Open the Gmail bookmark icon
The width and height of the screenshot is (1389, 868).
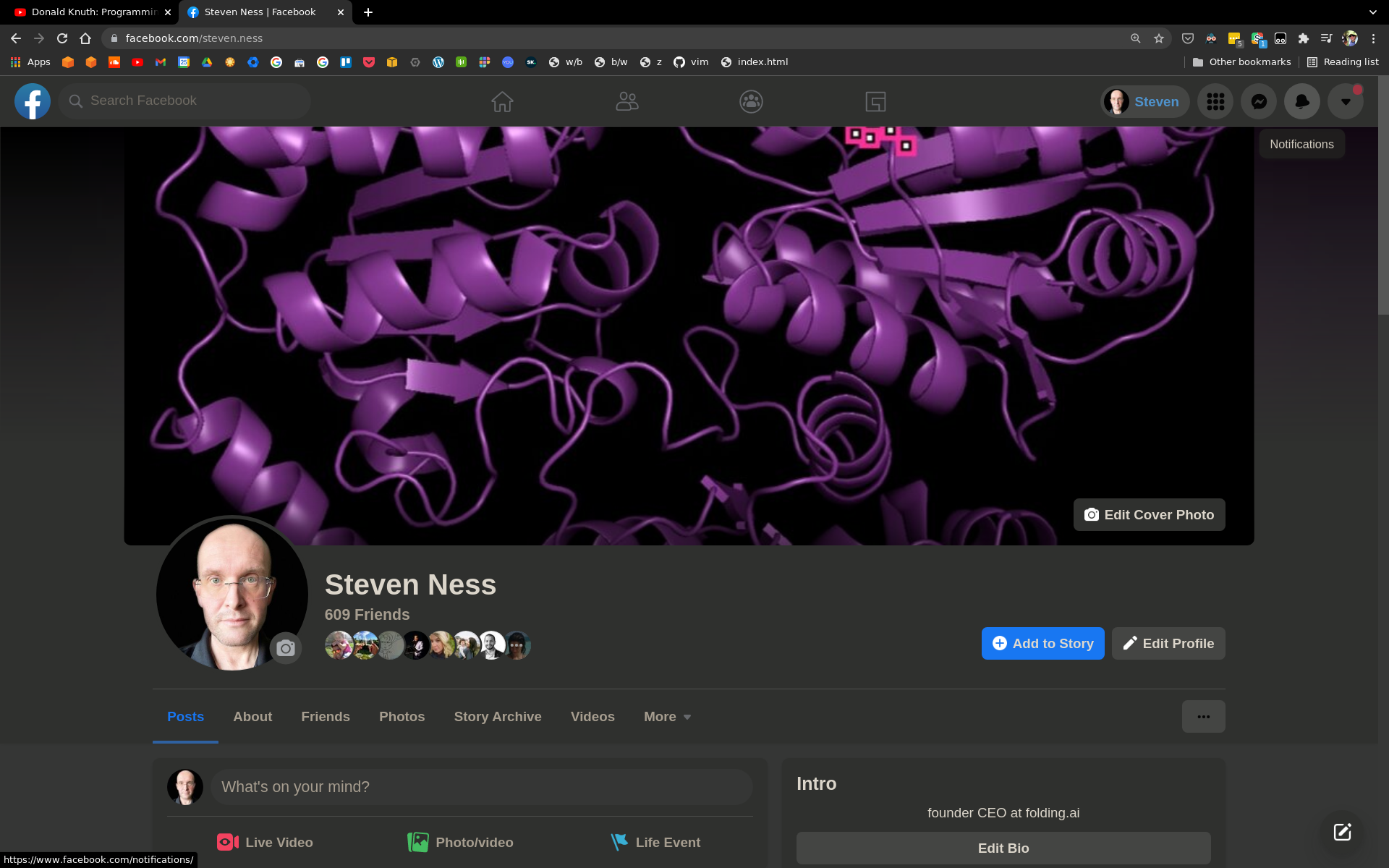[x=161, y=62]
